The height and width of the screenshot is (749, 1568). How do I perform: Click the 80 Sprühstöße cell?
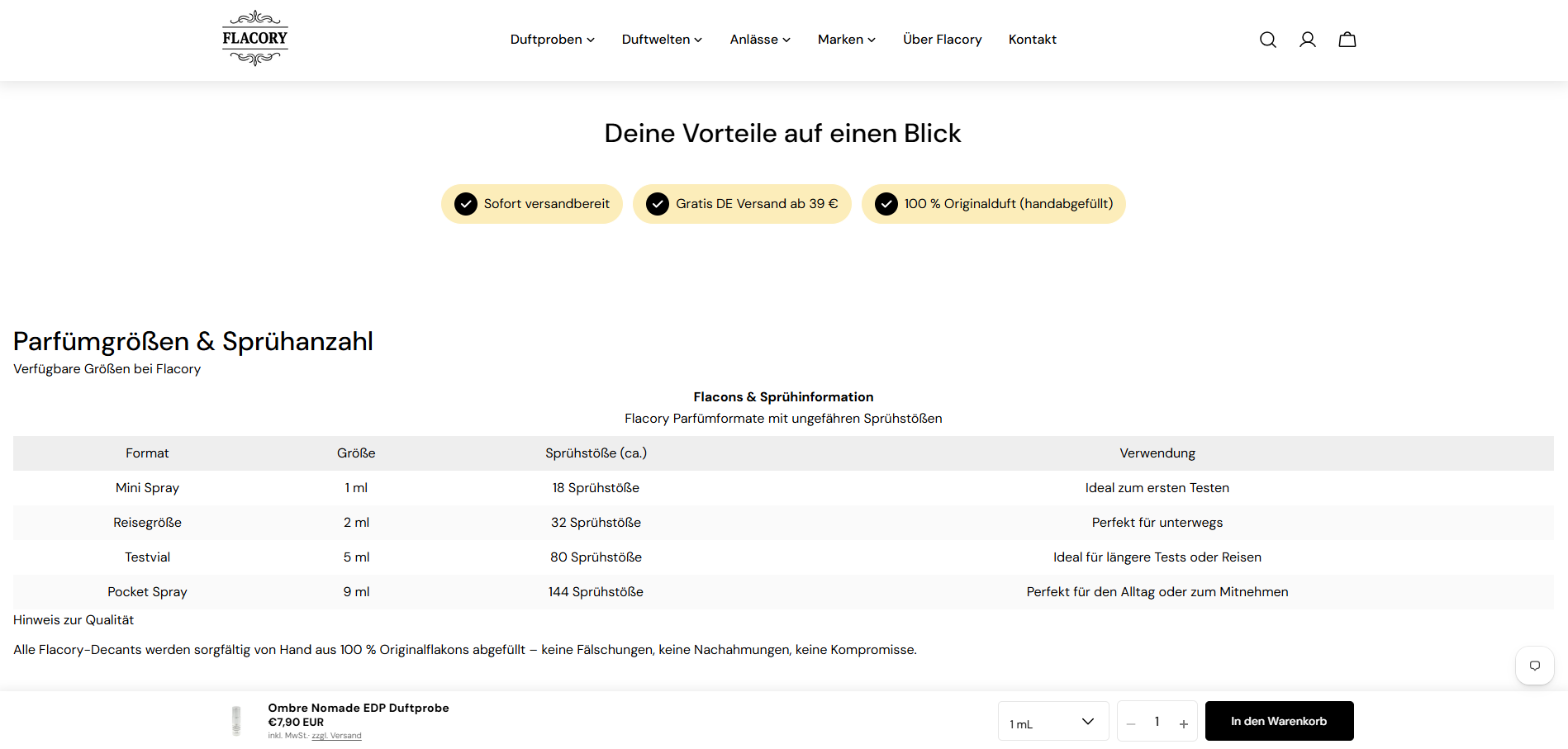pos(596,557)
